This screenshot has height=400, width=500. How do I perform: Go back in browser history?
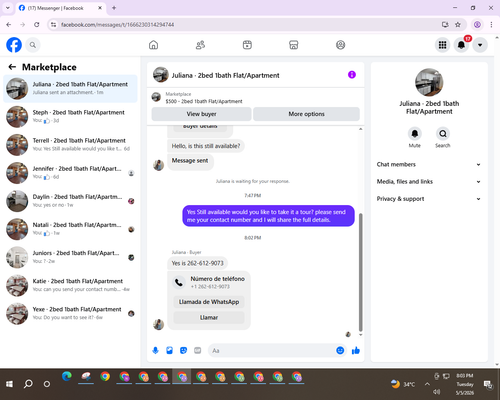tap(9, 25)
